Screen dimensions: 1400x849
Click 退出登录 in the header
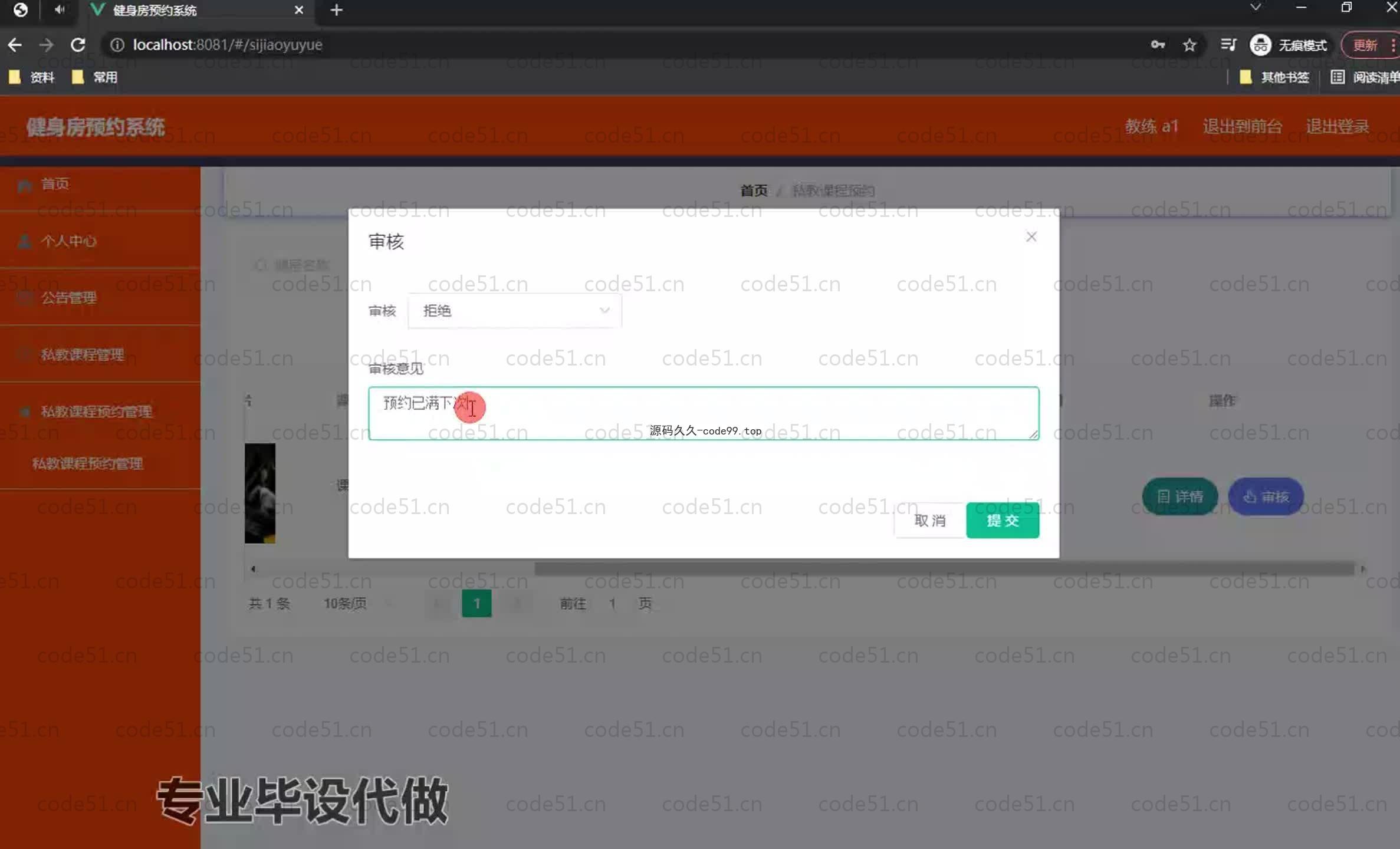(1337, 126)
